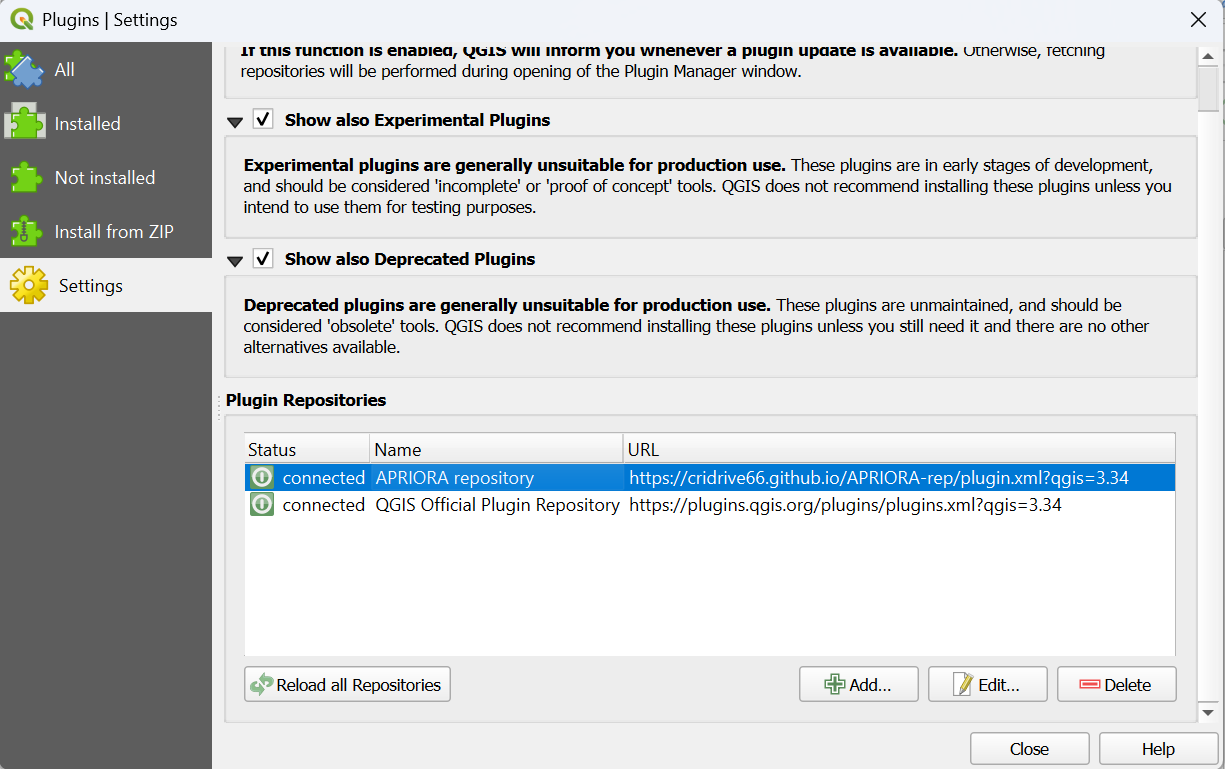Screen dimensions: 1225x769
Task: Click connected status text of APRIORA row
Action: (x=323, y=478)
